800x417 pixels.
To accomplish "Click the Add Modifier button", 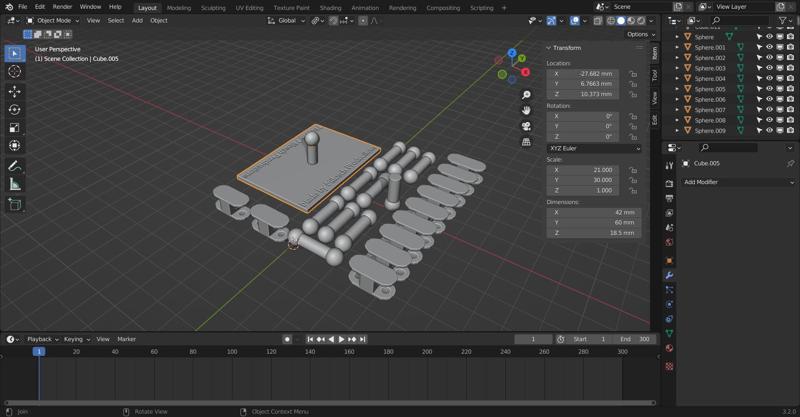I will click(x=738, y=182).
